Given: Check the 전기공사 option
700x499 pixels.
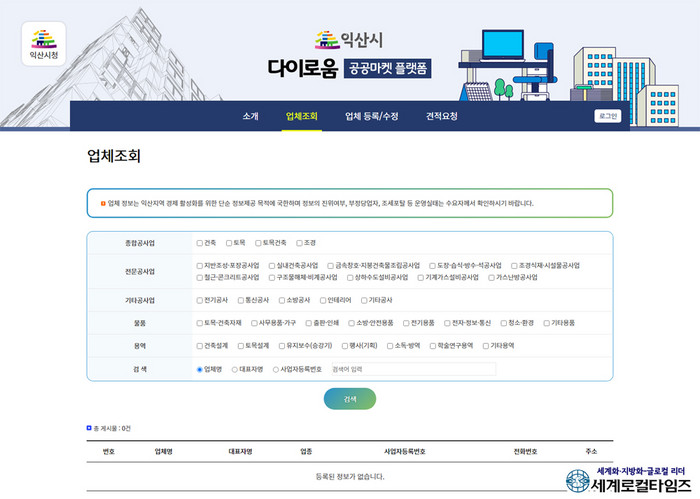Looking at the screenshot, I should (200, 300).
